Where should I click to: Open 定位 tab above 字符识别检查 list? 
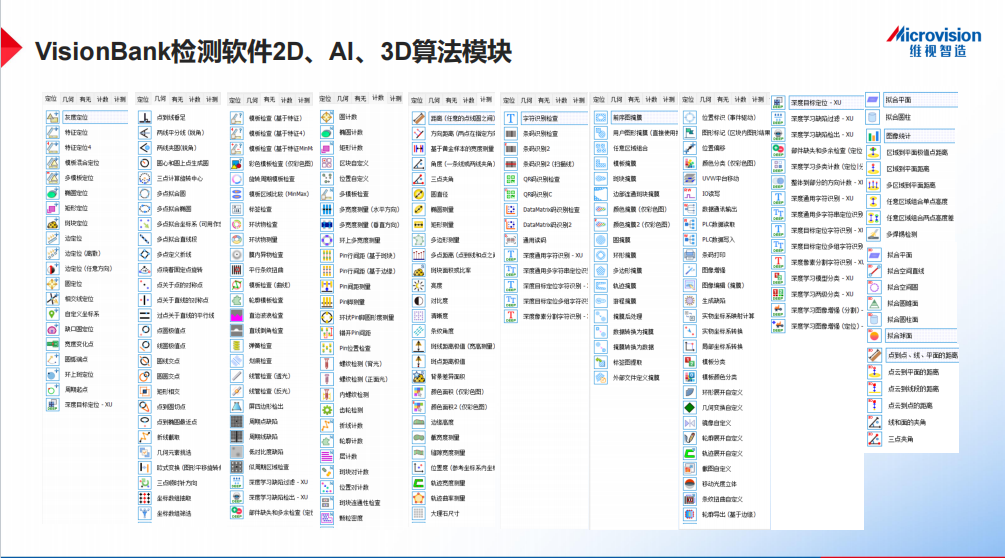[x=509, y=101]
